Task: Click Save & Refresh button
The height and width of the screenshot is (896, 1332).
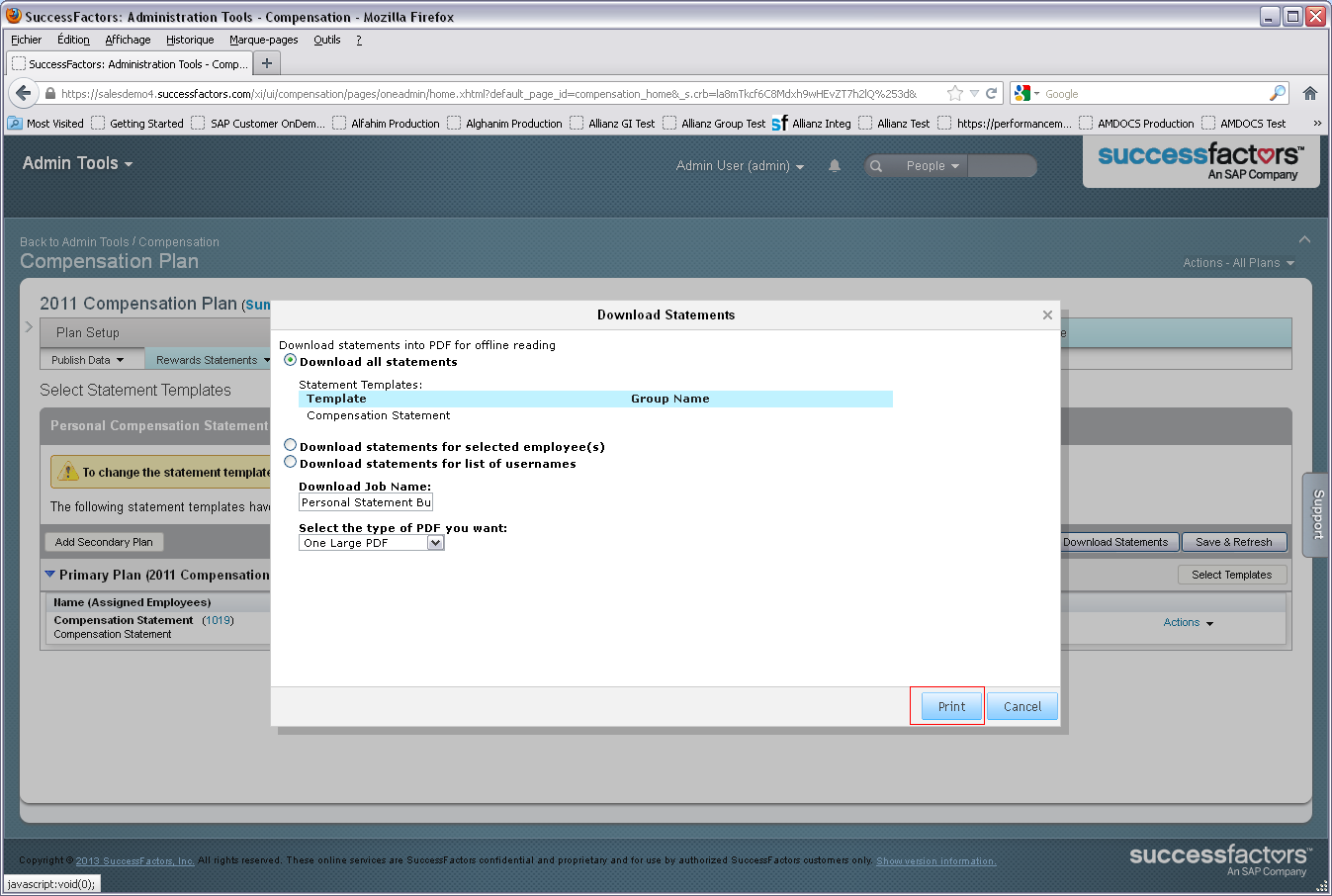Action: point(1234,542)
